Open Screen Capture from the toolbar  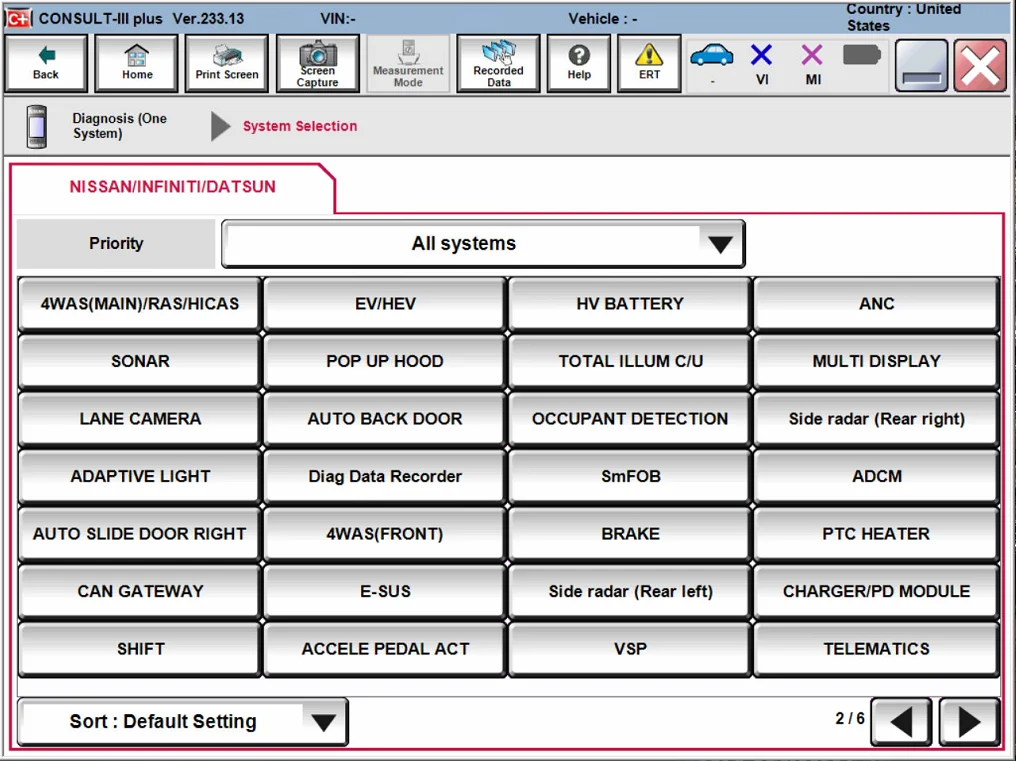317,62
